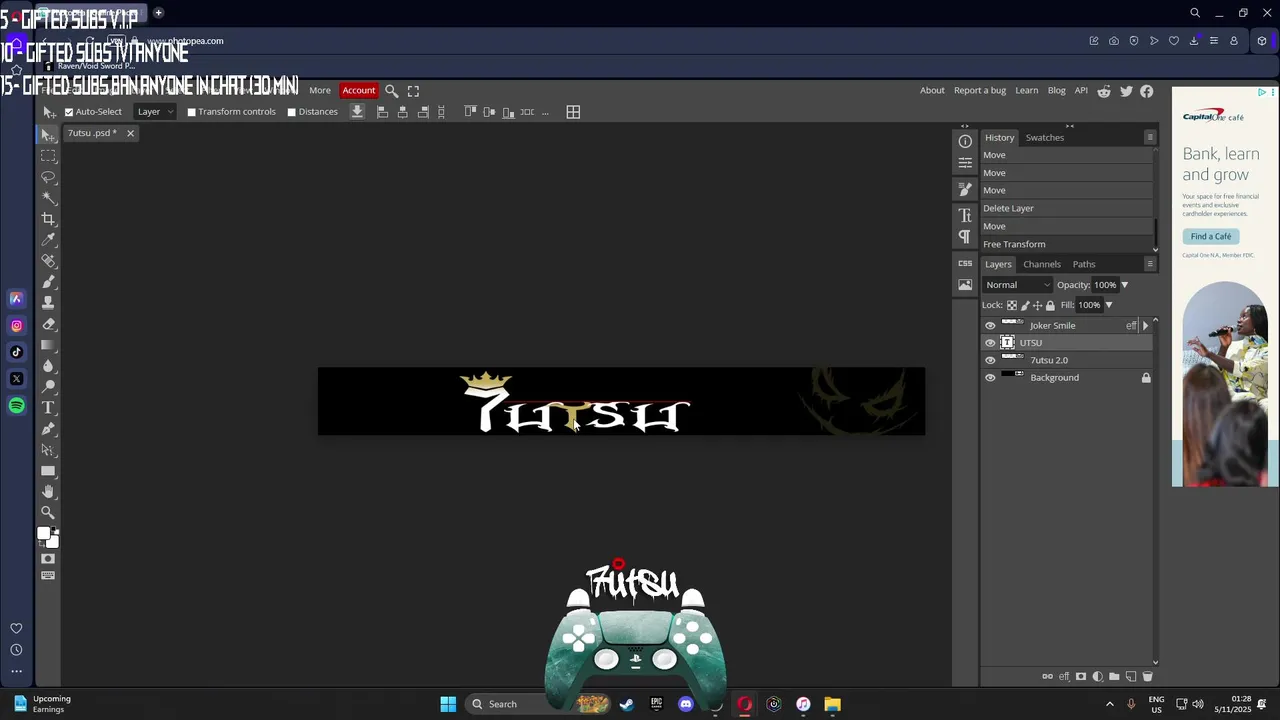
Task: Expand Joker Smile layer effects arrow
Action: click(x=1146, y=325)
